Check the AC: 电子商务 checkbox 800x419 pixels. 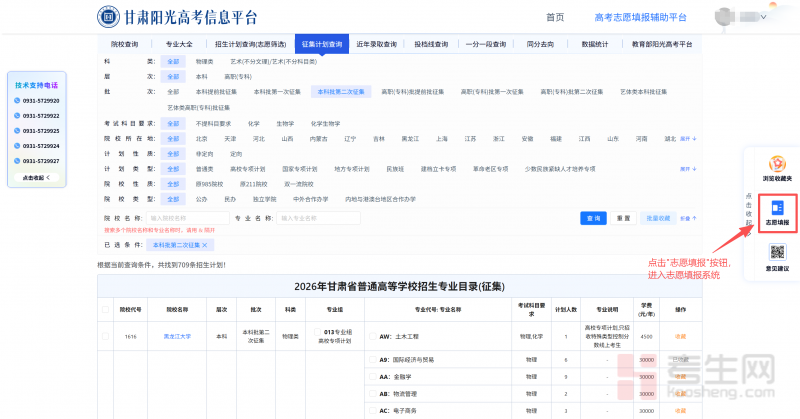372,410
